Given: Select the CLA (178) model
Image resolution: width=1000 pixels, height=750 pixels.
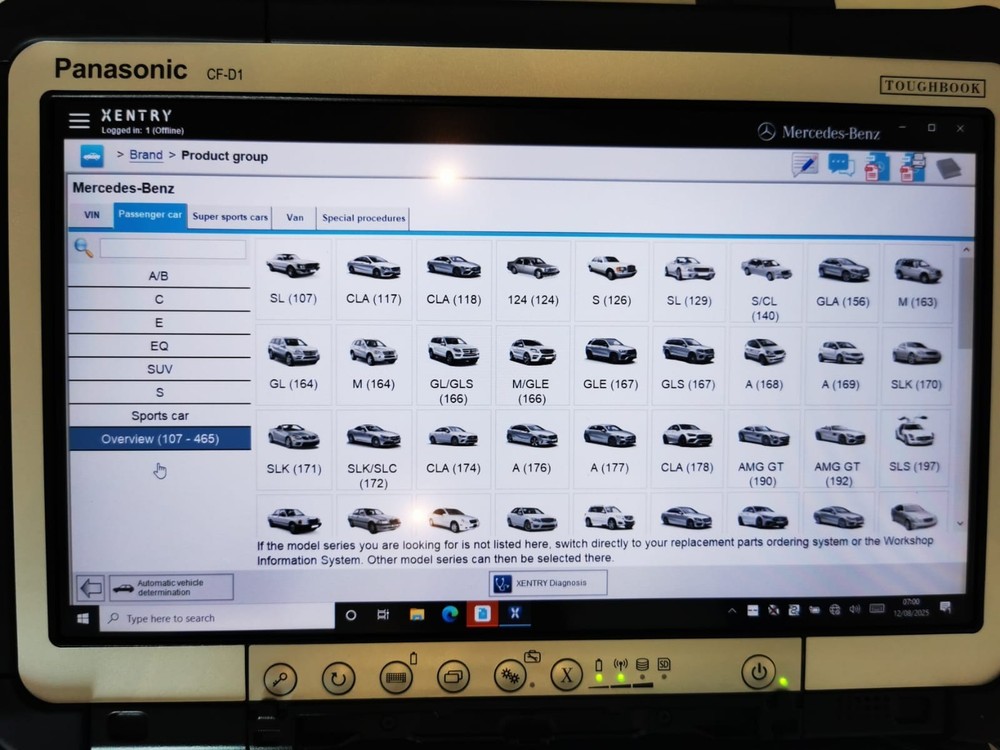Looking at the screenshot, I should pos(687,450).
